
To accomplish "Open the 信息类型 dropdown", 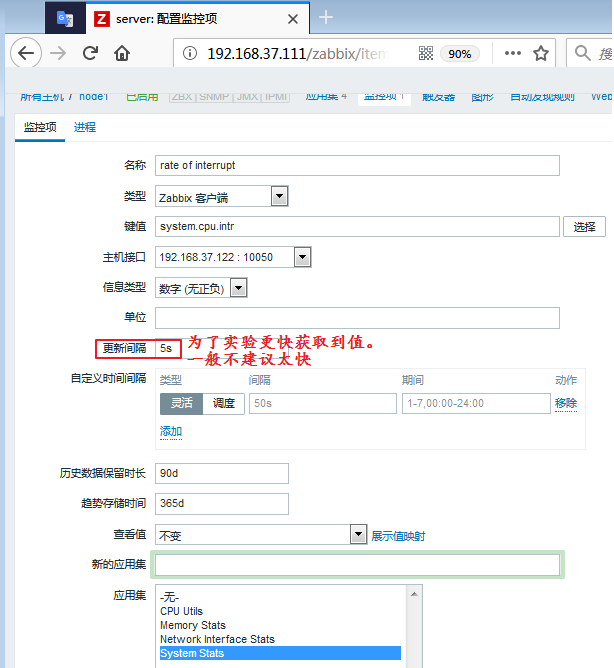I will click(238, 288).
